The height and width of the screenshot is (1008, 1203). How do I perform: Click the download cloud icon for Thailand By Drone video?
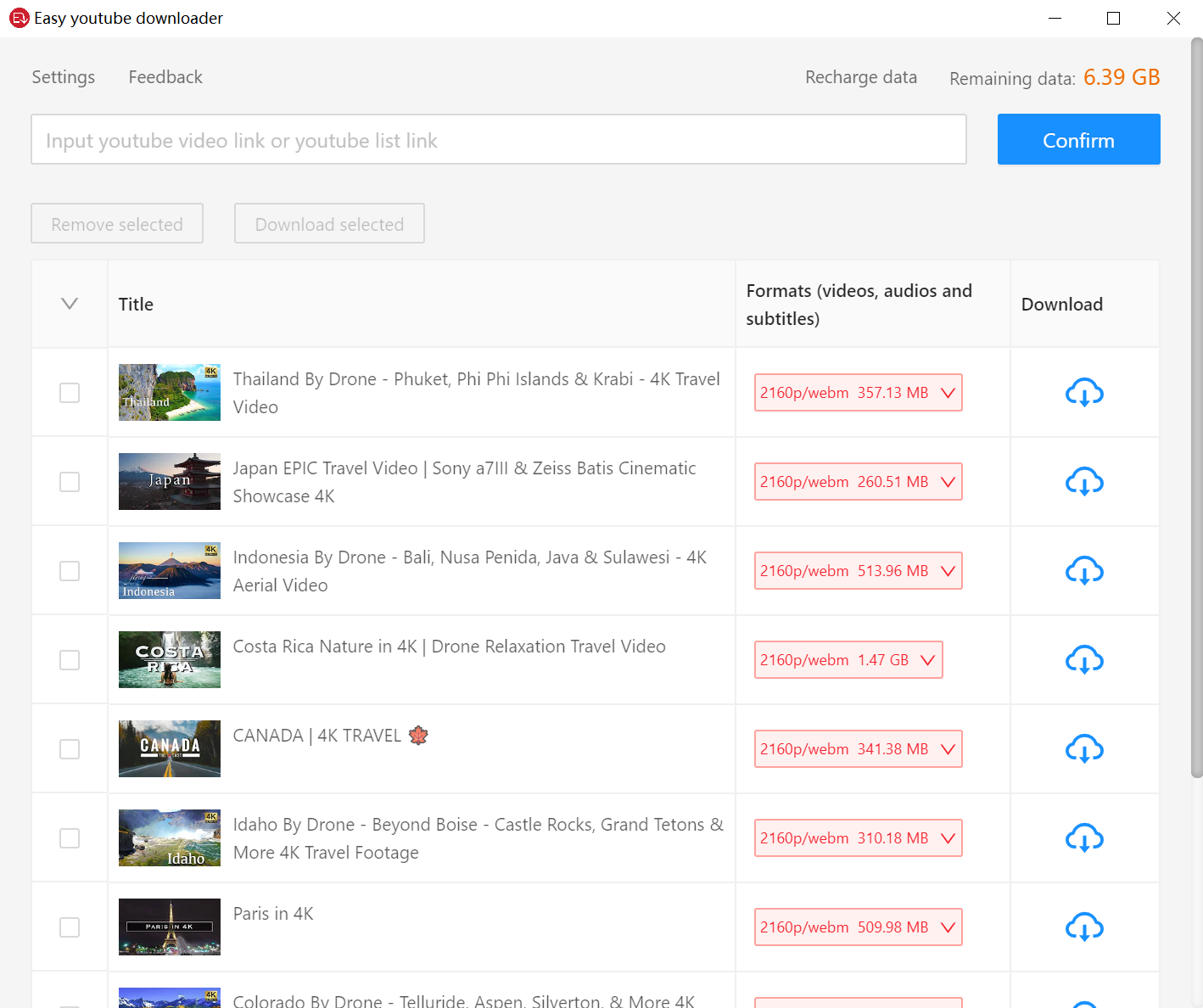click(1084, 392)
